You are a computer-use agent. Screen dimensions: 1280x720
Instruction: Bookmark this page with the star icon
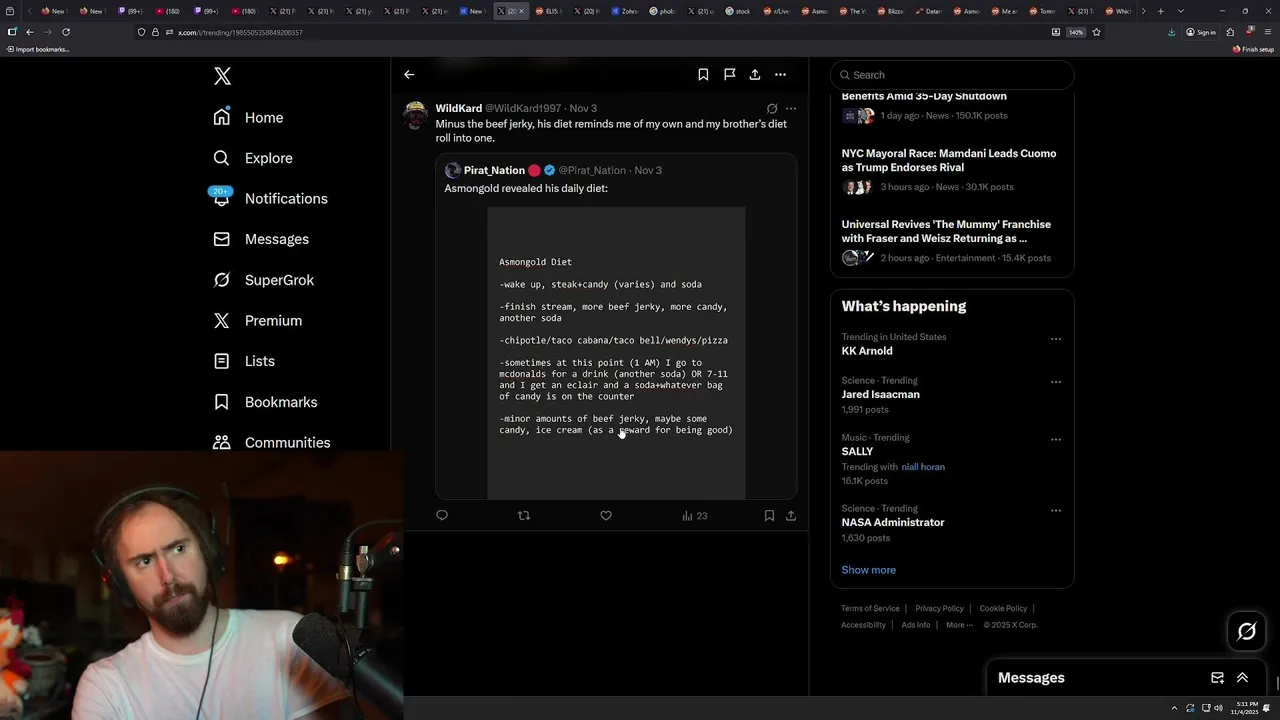[1096, 32]
